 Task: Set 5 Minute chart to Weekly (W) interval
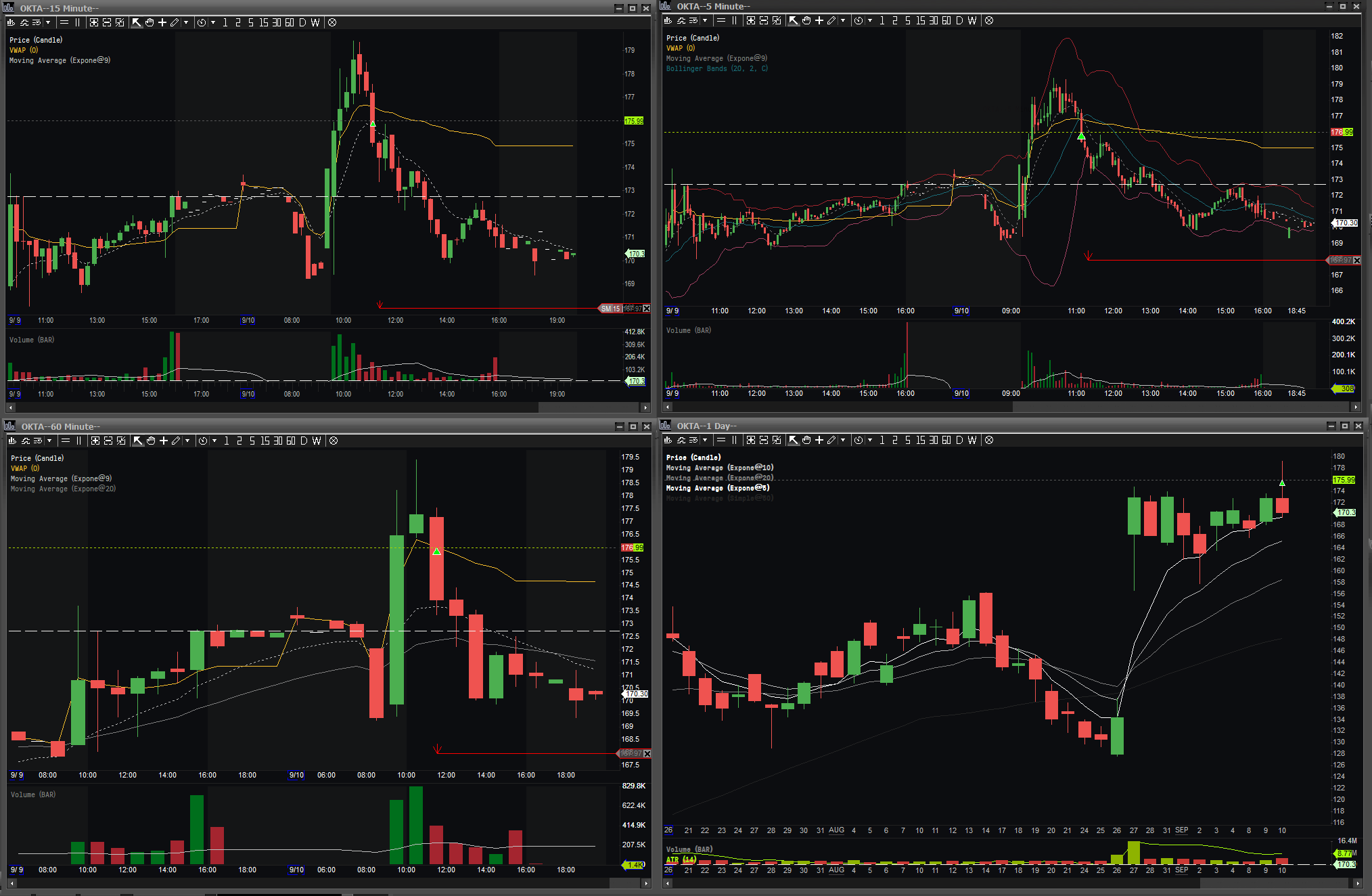[972, 20]
